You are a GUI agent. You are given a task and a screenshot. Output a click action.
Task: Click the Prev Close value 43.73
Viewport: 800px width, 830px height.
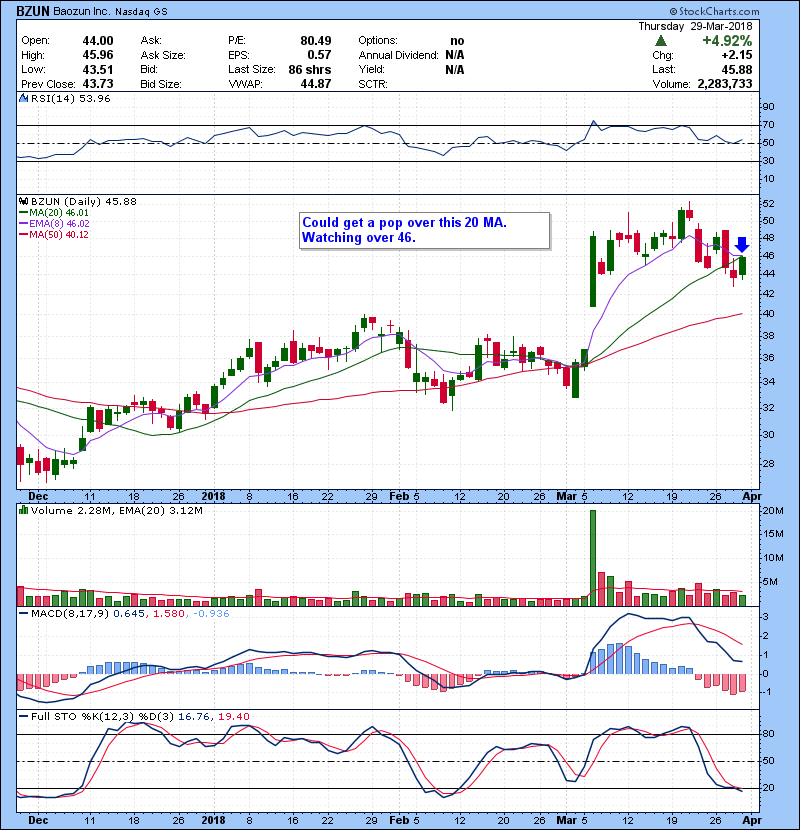98,84
